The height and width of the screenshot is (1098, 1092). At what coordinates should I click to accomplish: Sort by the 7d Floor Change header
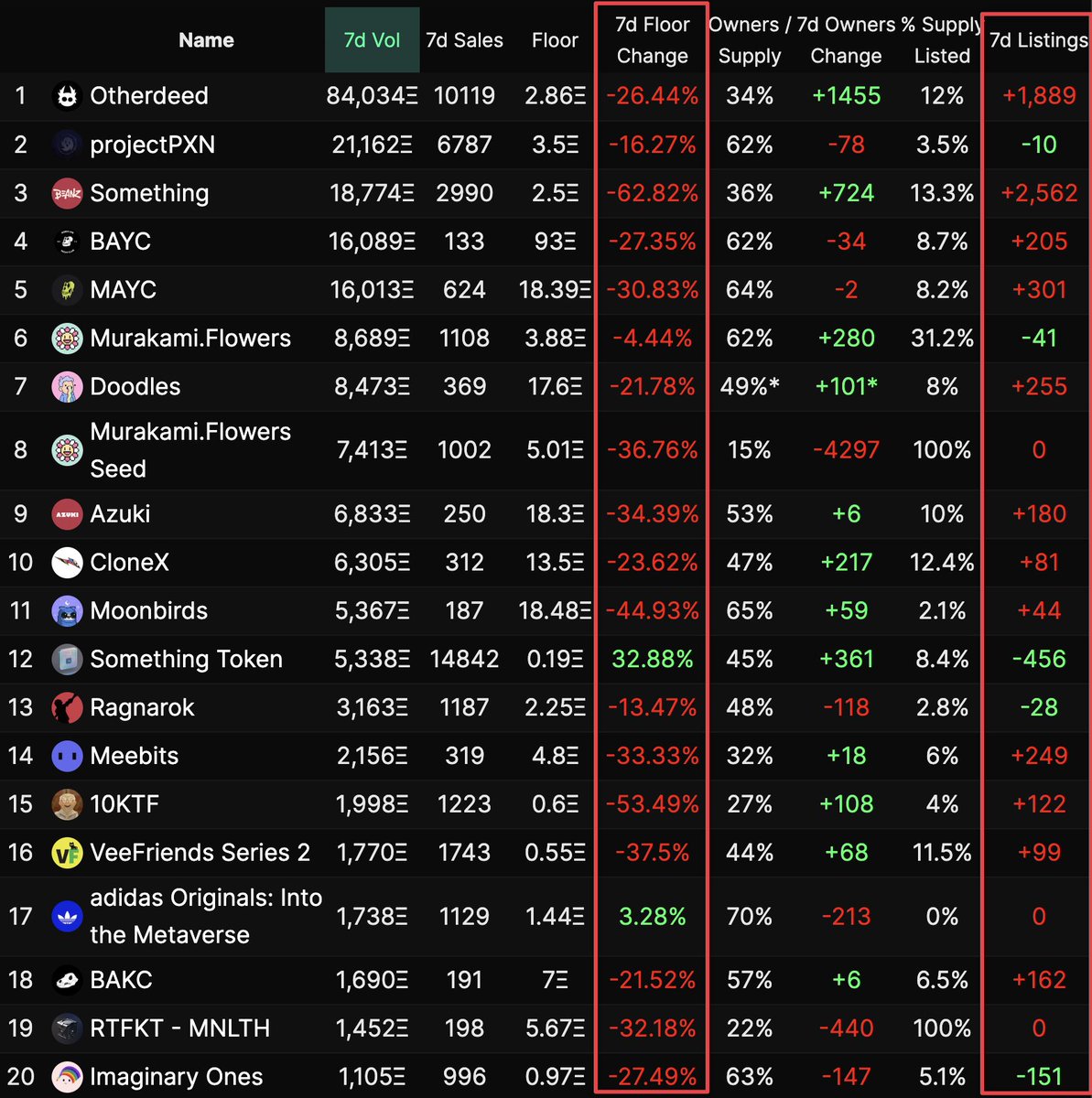tap(652, 40)
